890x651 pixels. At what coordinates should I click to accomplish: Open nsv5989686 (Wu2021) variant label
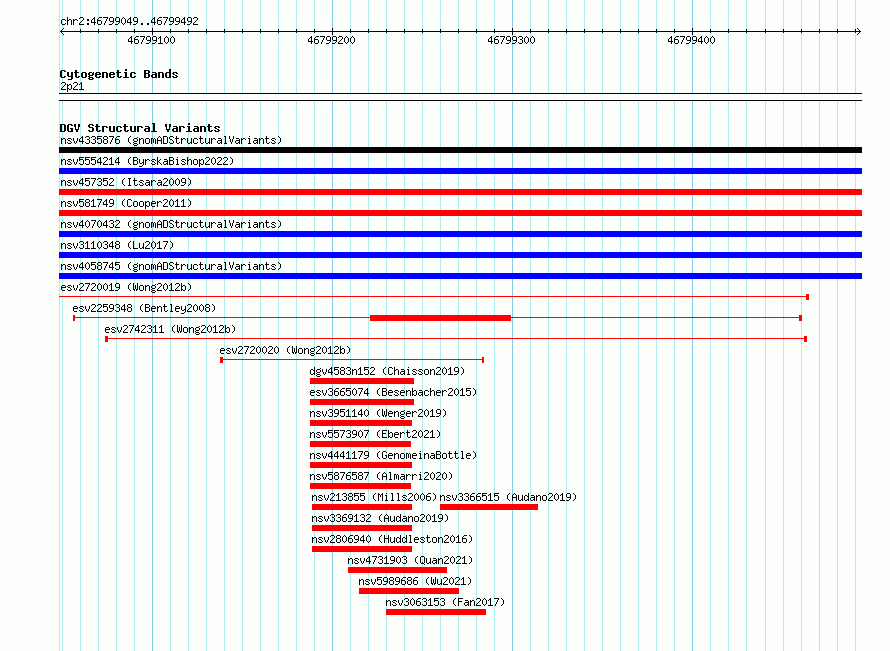click(415, 581)
